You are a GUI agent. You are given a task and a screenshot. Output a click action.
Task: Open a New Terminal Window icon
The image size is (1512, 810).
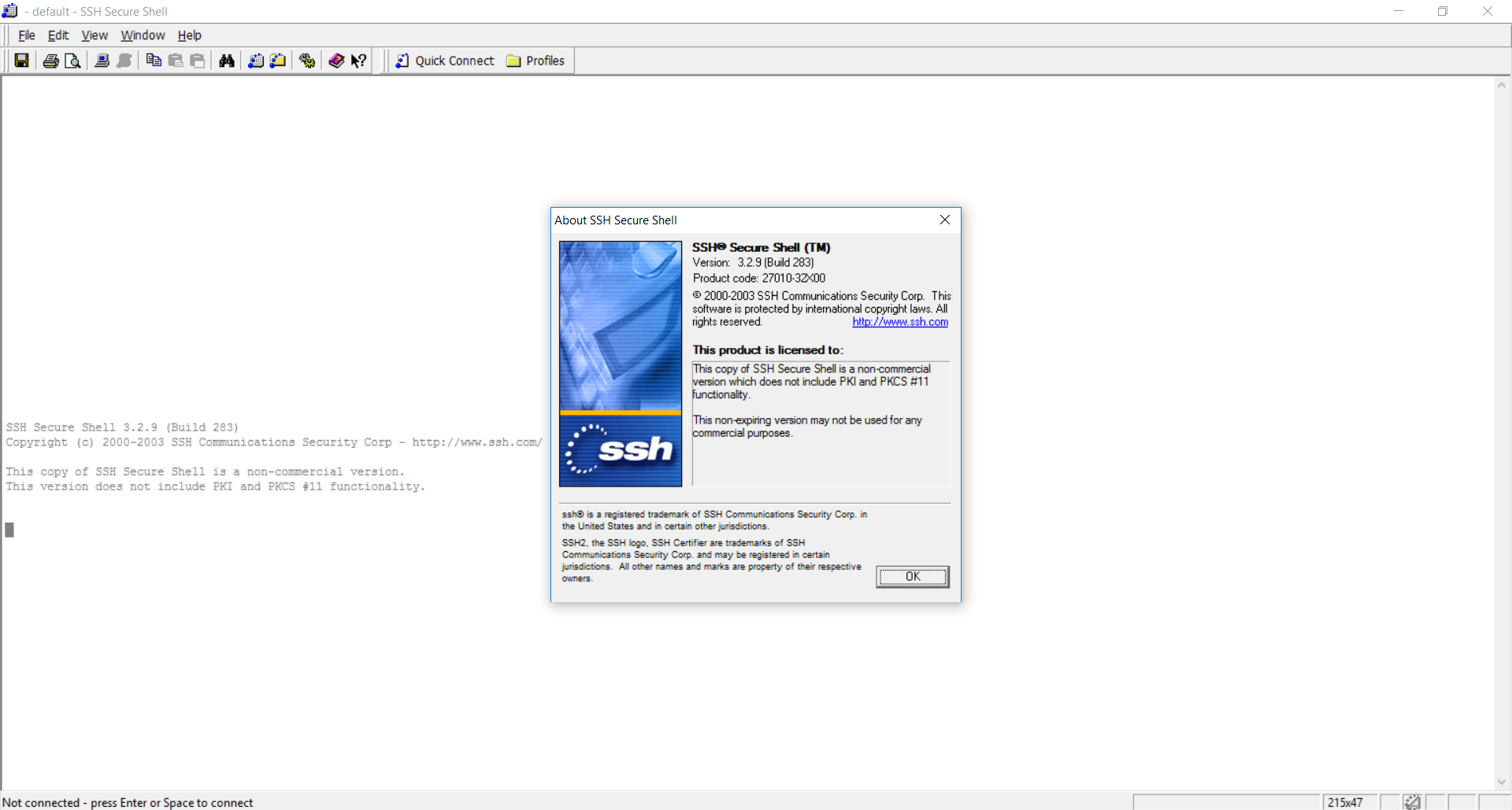coord(256,61)
